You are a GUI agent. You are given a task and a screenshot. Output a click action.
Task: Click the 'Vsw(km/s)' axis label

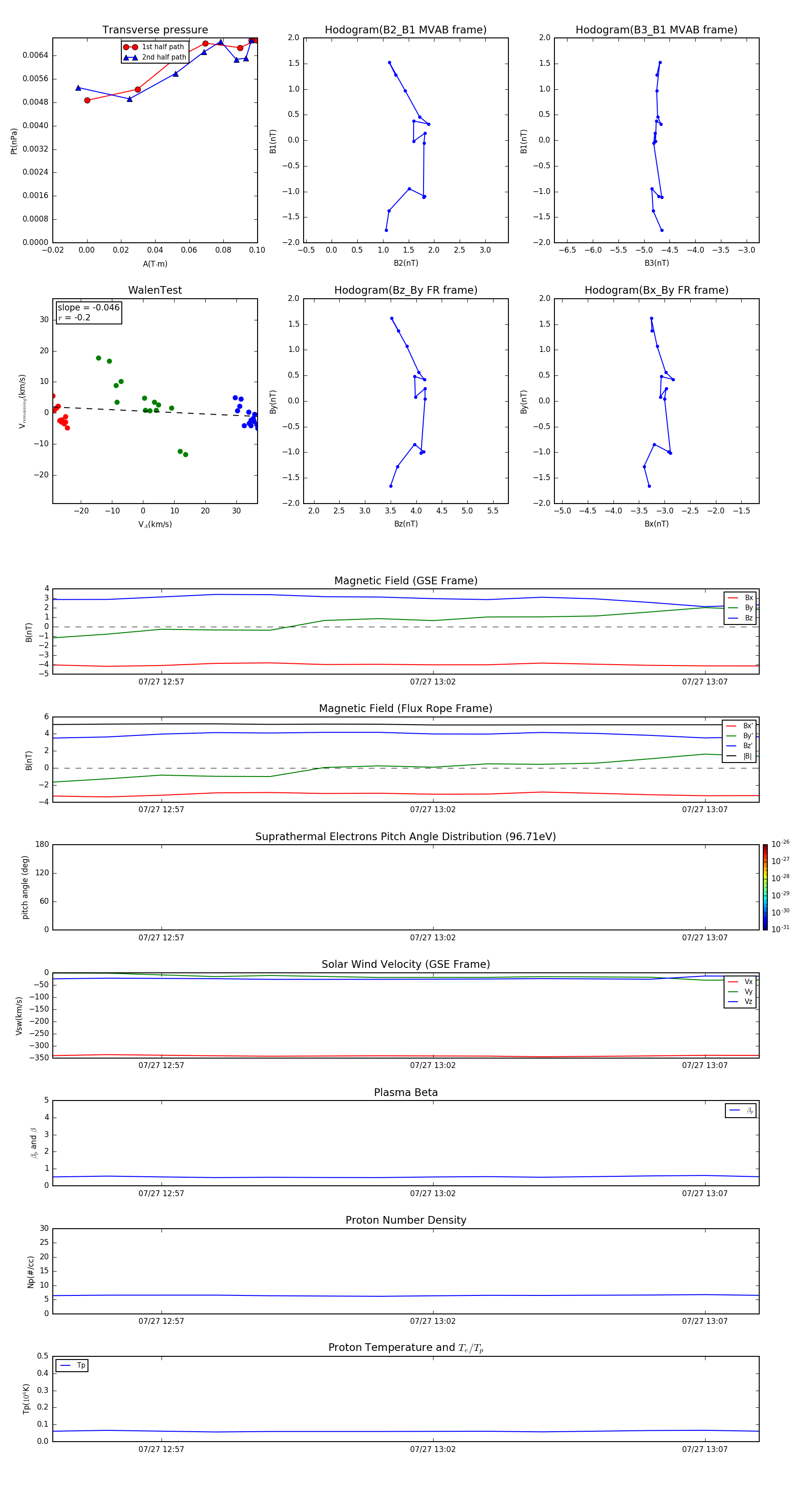pos(19,1016)
